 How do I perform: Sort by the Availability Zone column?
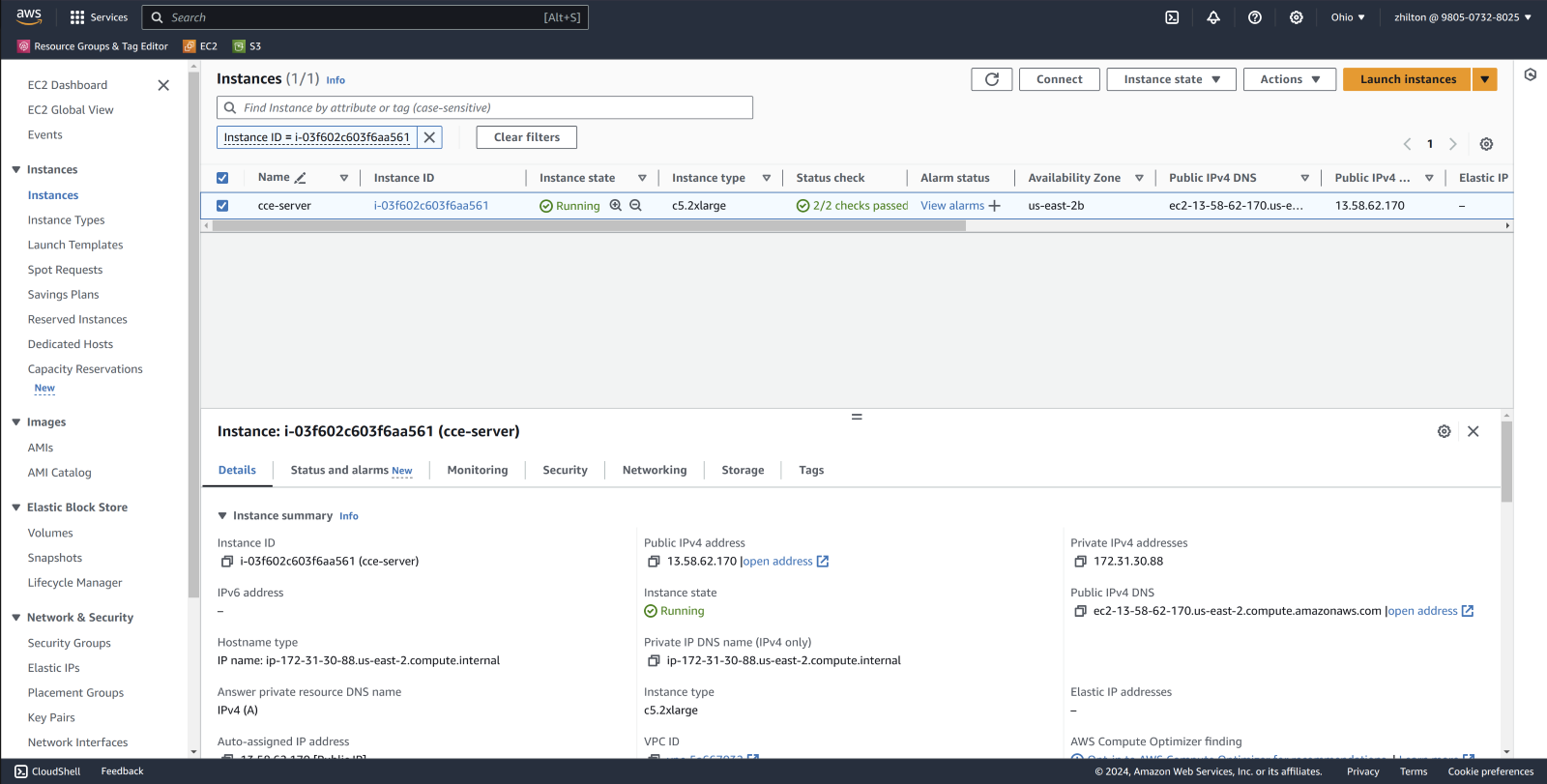[1139, 178]
